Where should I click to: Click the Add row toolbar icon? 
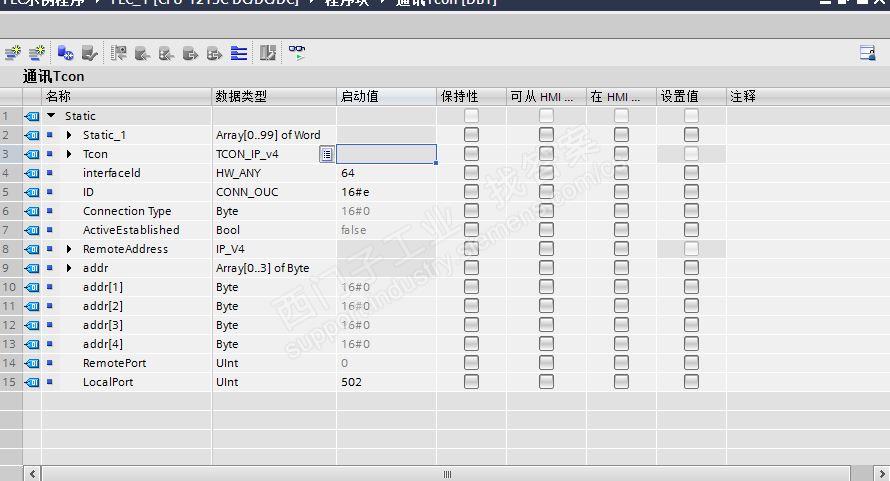[x=37, y=53]
